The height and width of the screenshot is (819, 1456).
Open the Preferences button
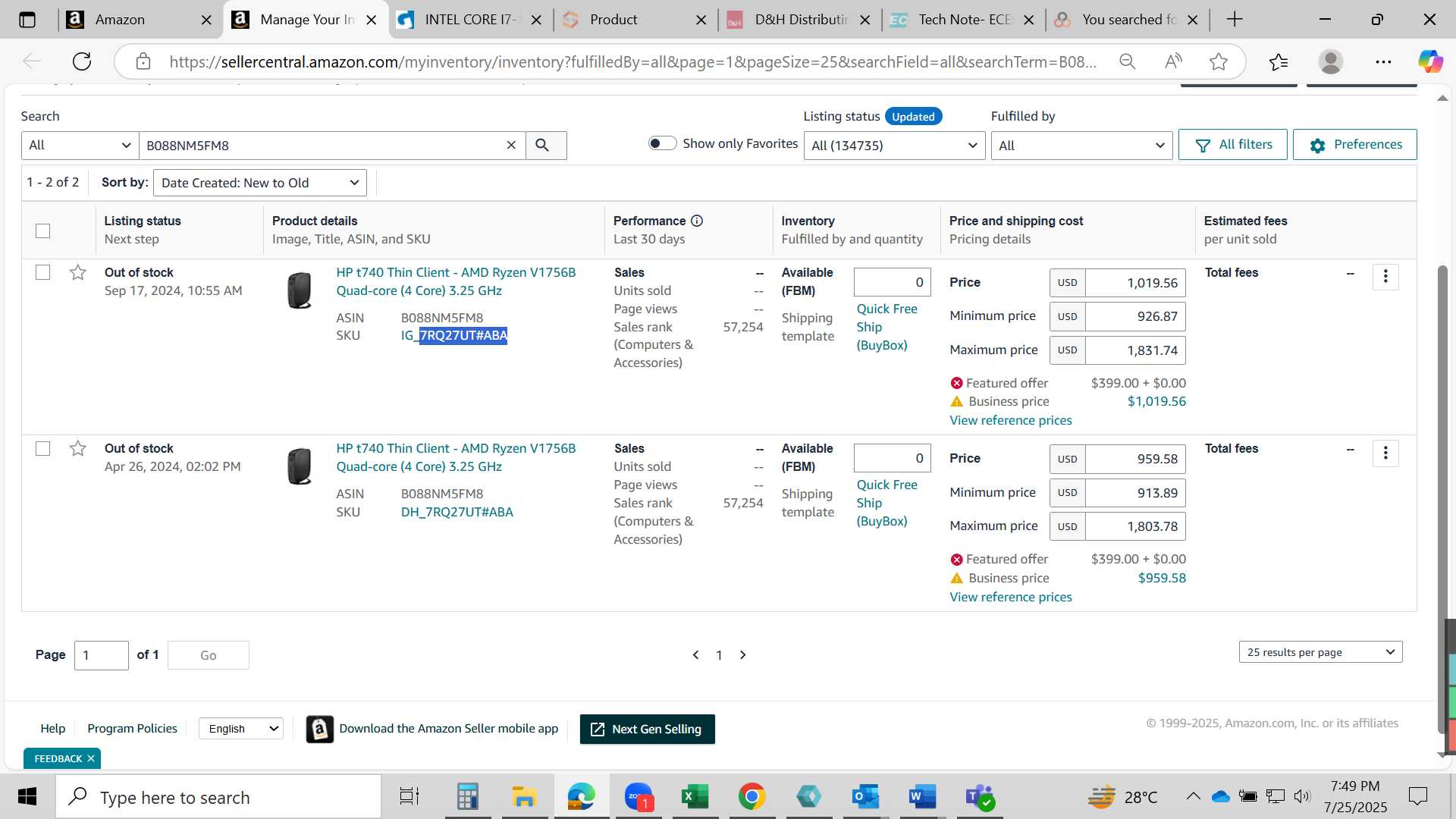tap(1354, 145)
